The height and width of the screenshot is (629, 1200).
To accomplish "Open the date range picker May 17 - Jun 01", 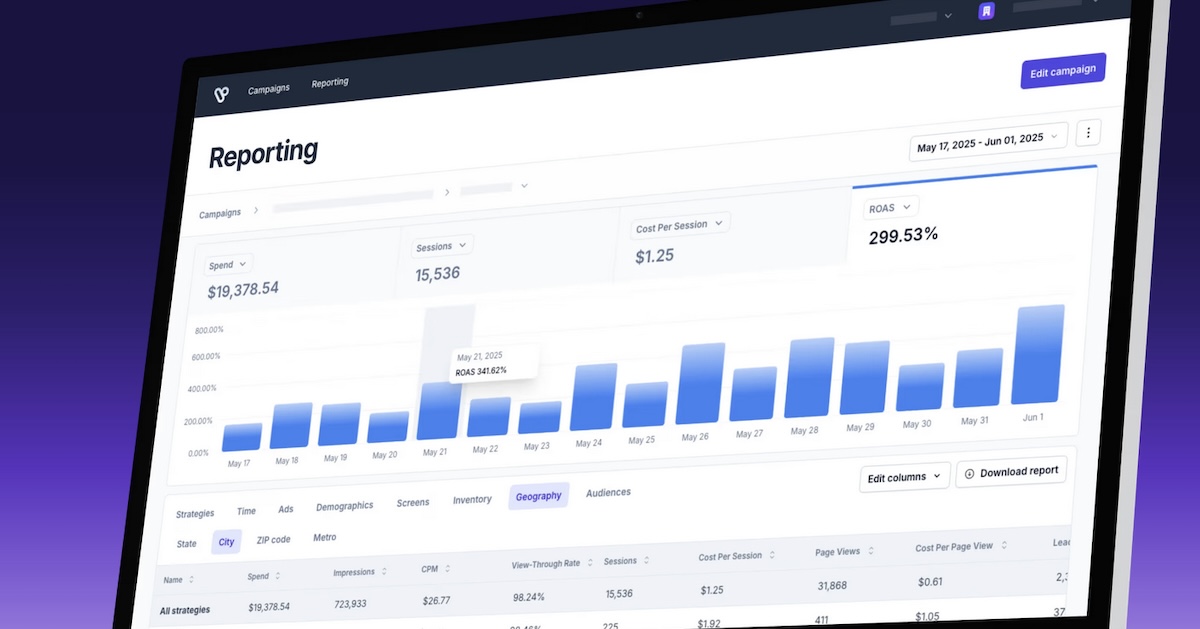I will tap(988, 141).
